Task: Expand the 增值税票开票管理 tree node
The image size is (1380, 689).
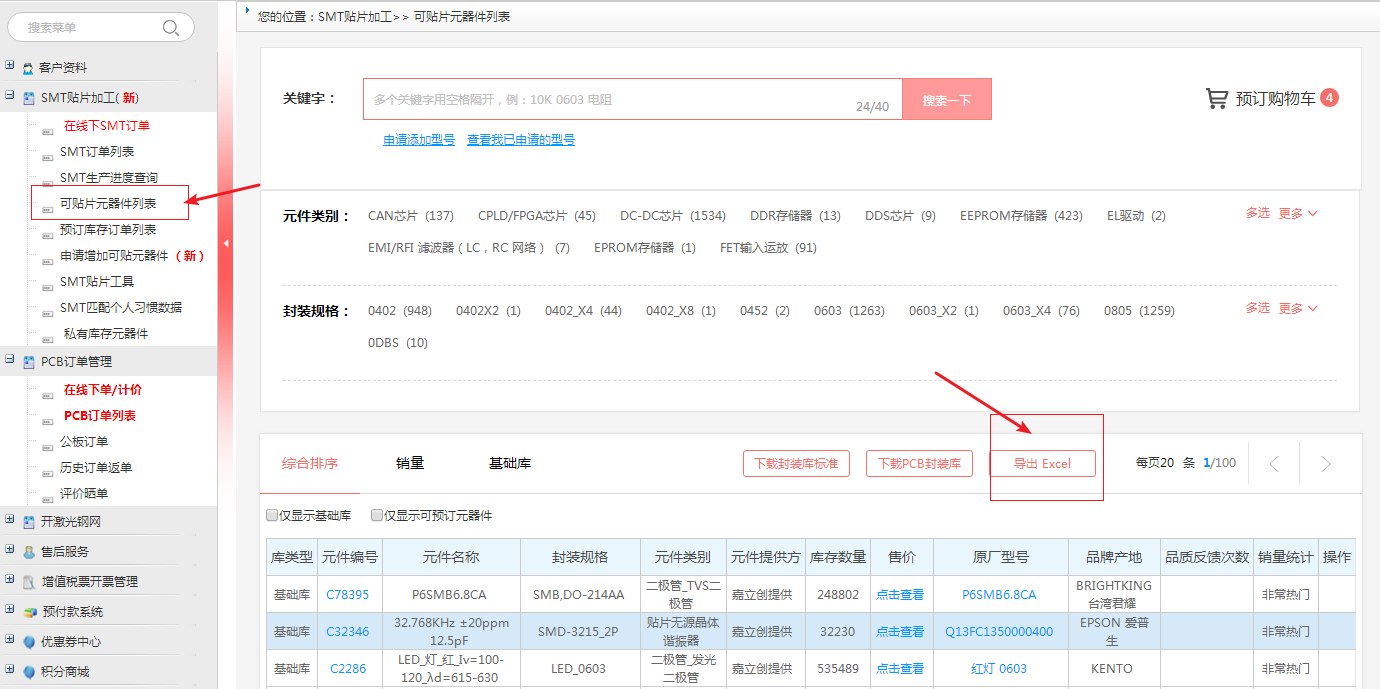Action: point(9,580)
